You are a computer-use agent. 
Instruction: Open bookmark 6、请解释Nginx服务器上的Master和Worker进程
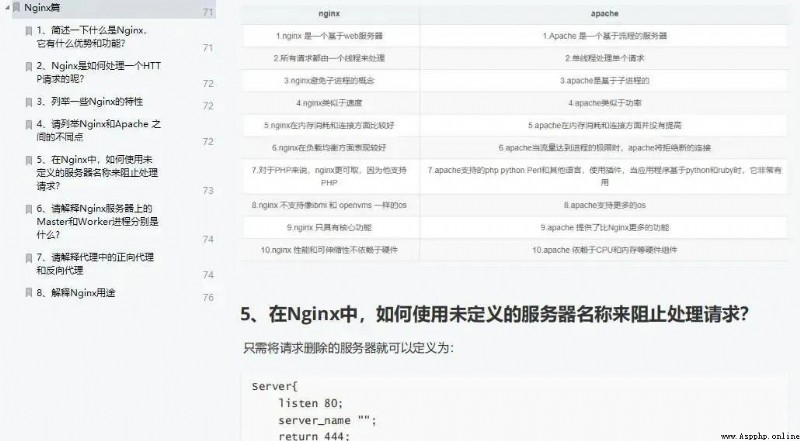click(97, 222)
